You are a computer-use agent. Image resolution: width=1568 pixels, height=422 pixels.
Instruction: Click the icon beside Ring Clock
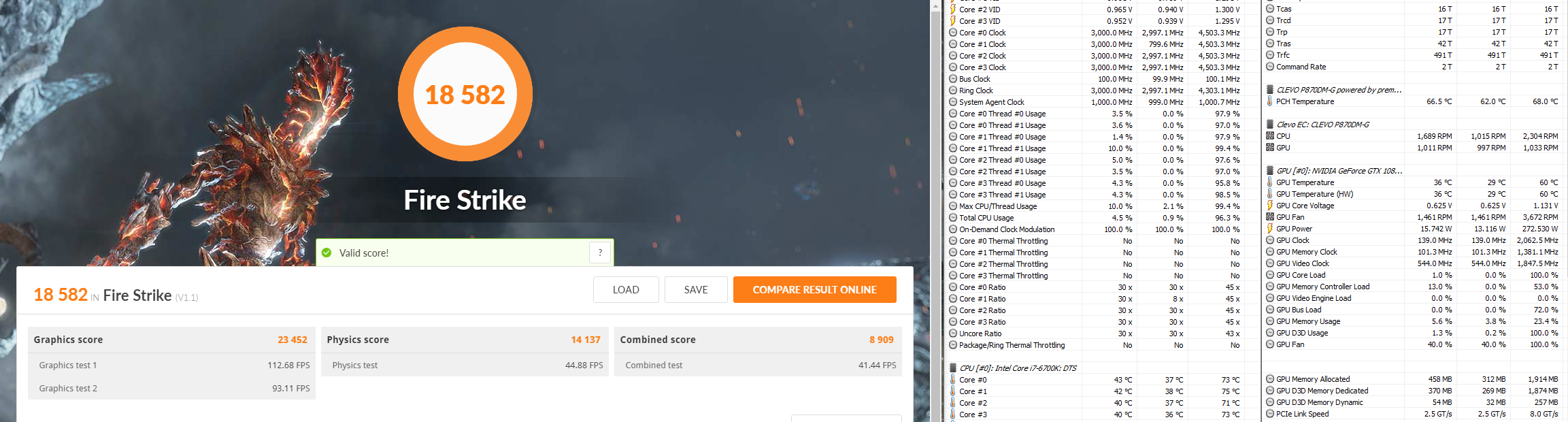coord(953,91)
